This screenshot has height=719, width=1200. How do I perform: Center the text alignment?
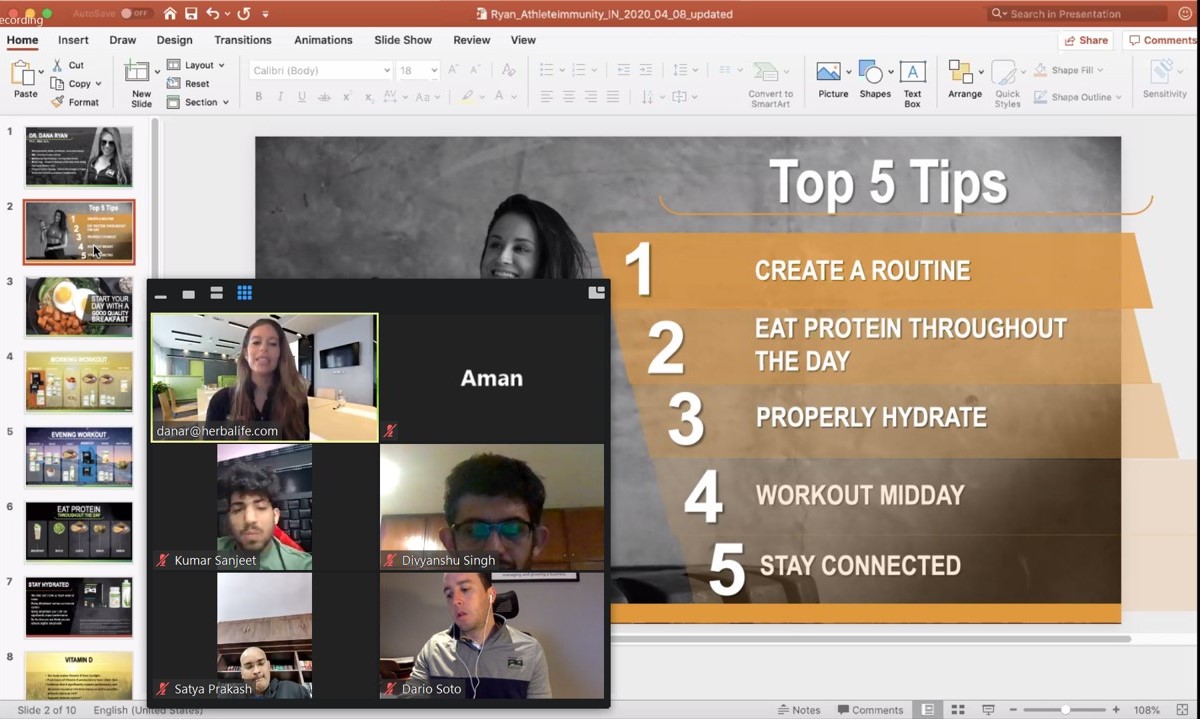click(569, 97)
